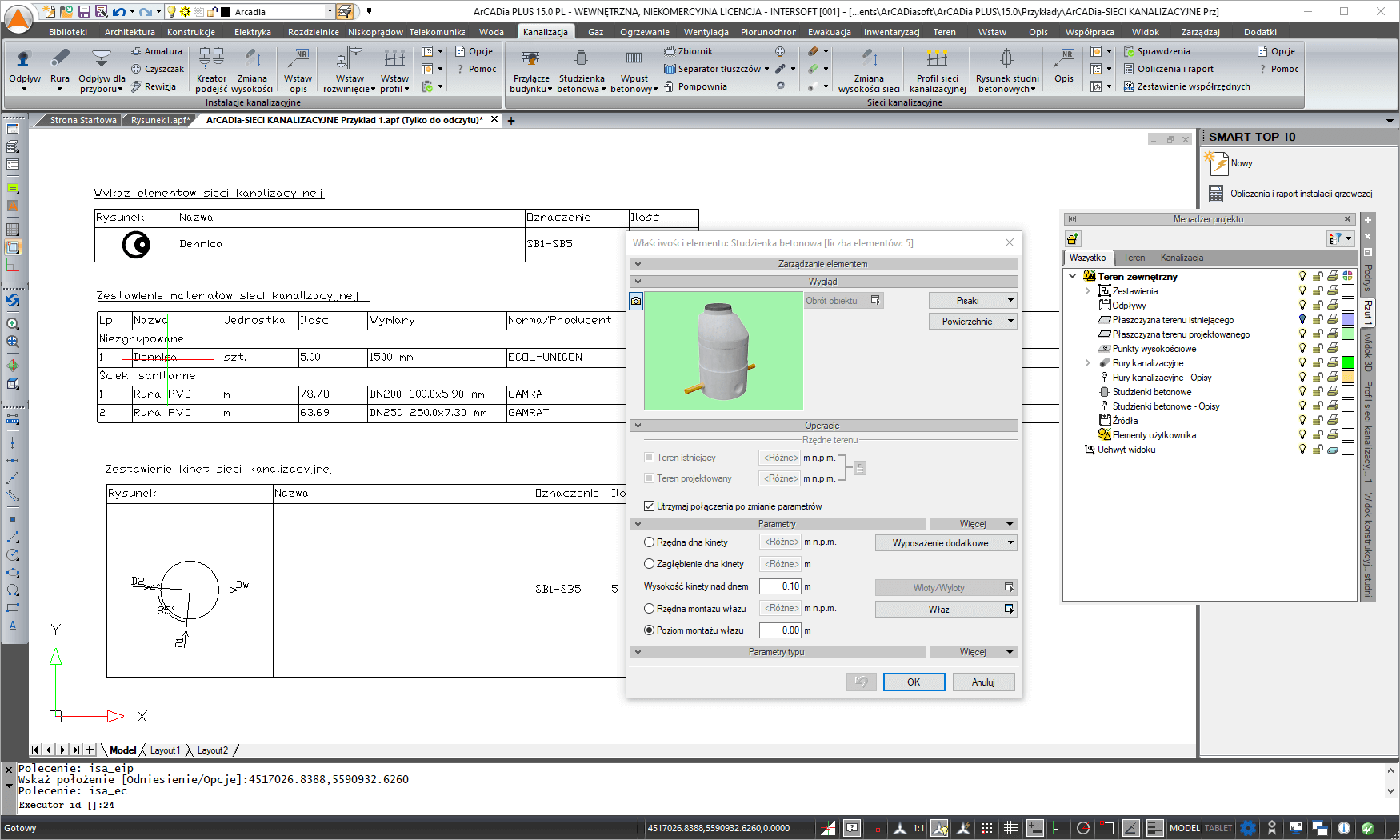
Task: Select Rzędna dna kinety radio button
Action: 650,542
